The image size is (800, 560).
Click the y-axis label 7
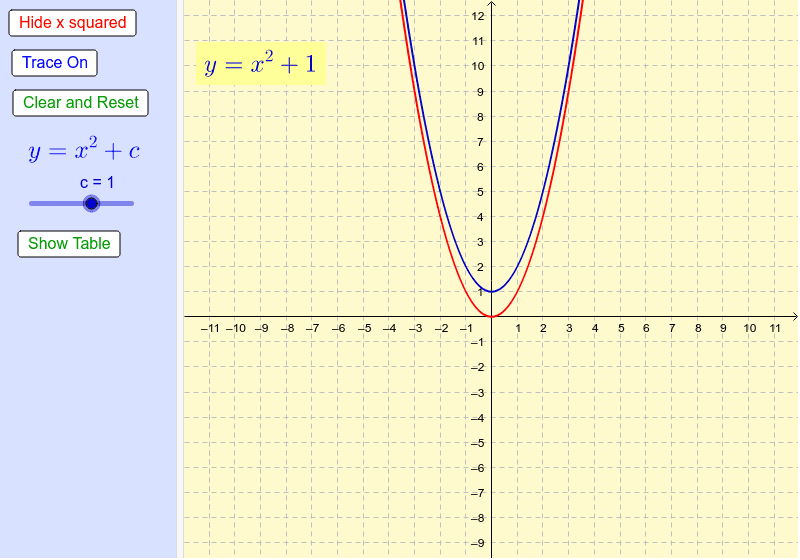tap(480, 142)
